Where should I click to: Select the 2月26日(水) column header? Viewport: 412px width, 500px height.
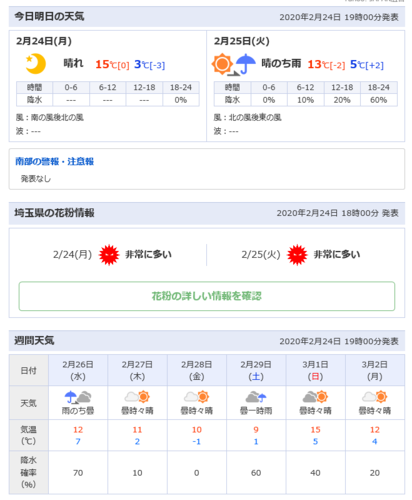click(x=78, y=370)
